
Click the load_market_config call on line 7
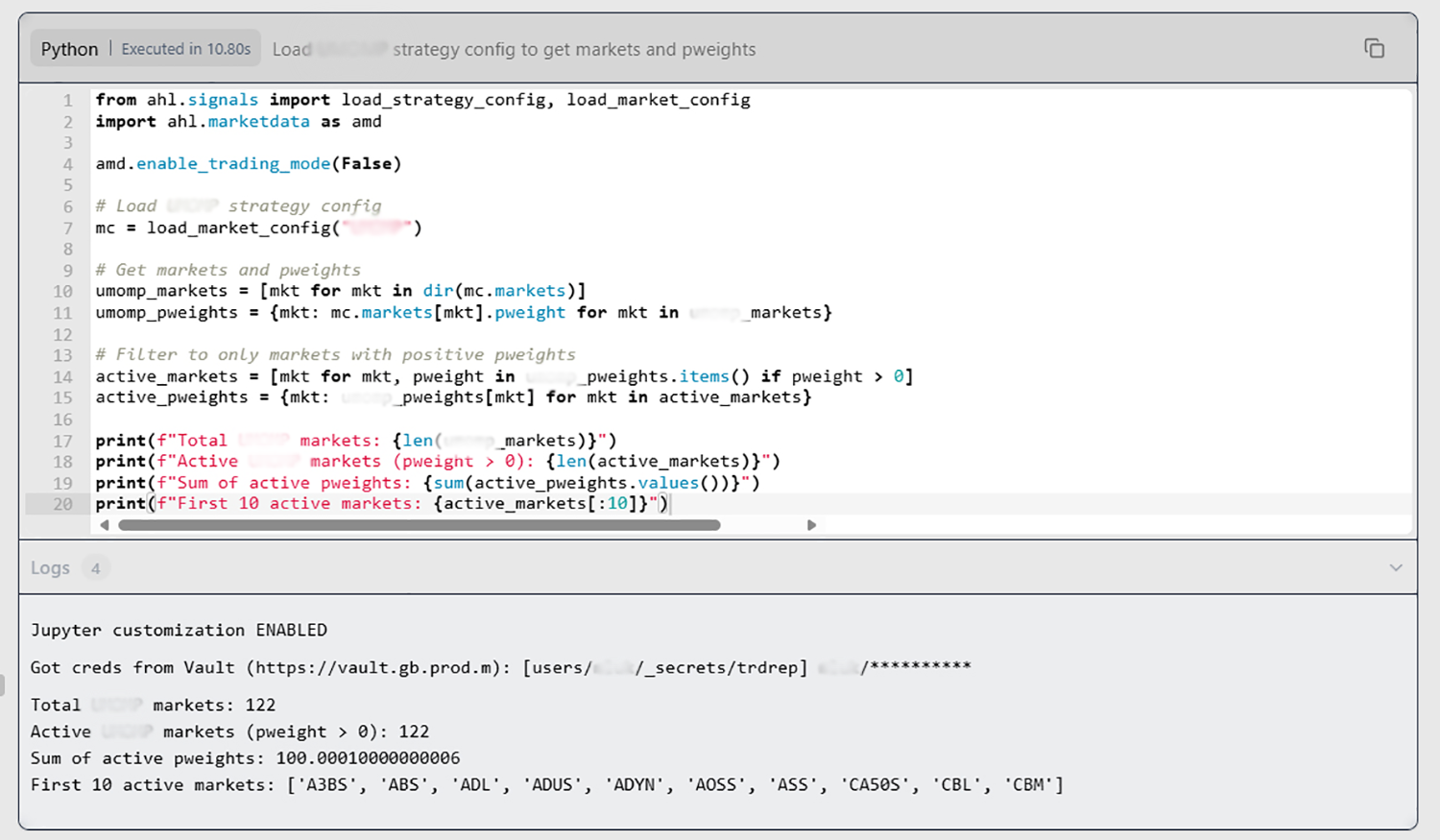(x=239, y=228)
